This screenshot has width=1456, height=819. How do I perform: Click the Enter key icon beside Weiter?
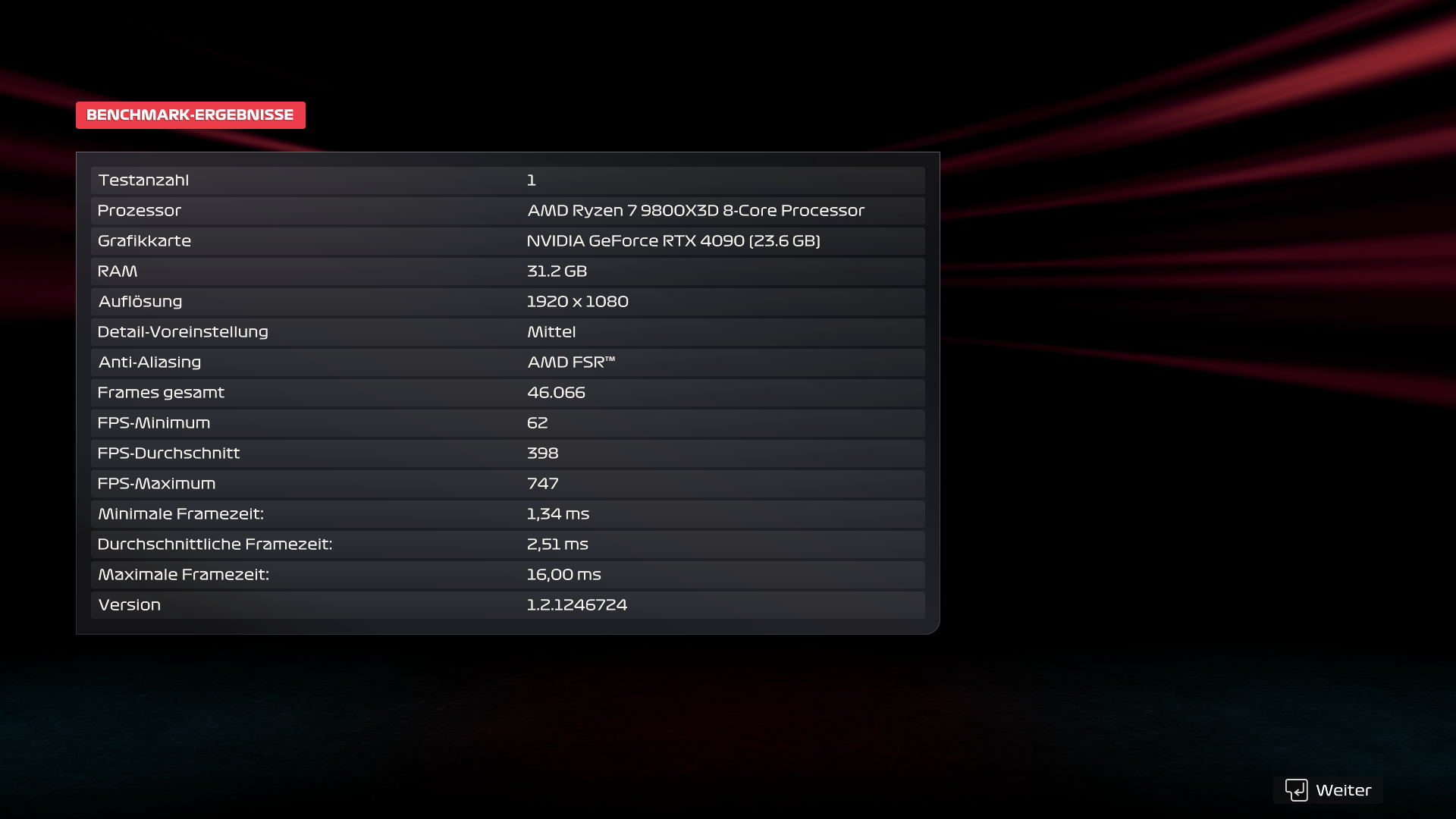pyautogui.click(x=1296, y=790)
